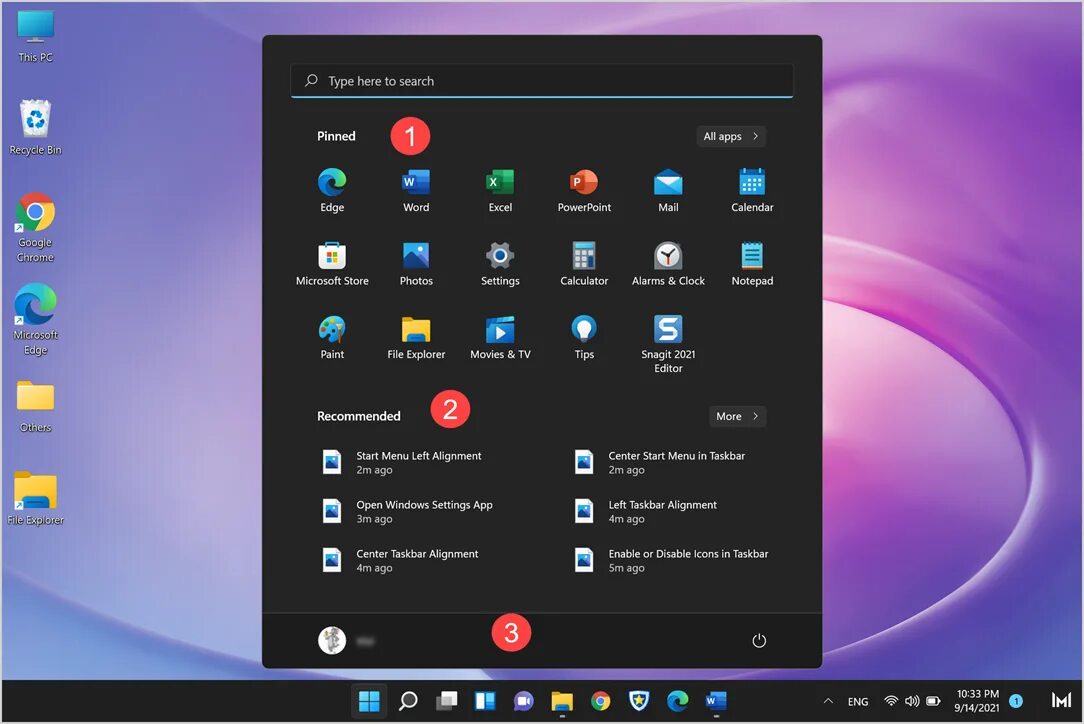Launch Snagit 2021 Editor
The height and width of the screenshot is (724, 1084).
pyautogui.click(x=668, y=344)
